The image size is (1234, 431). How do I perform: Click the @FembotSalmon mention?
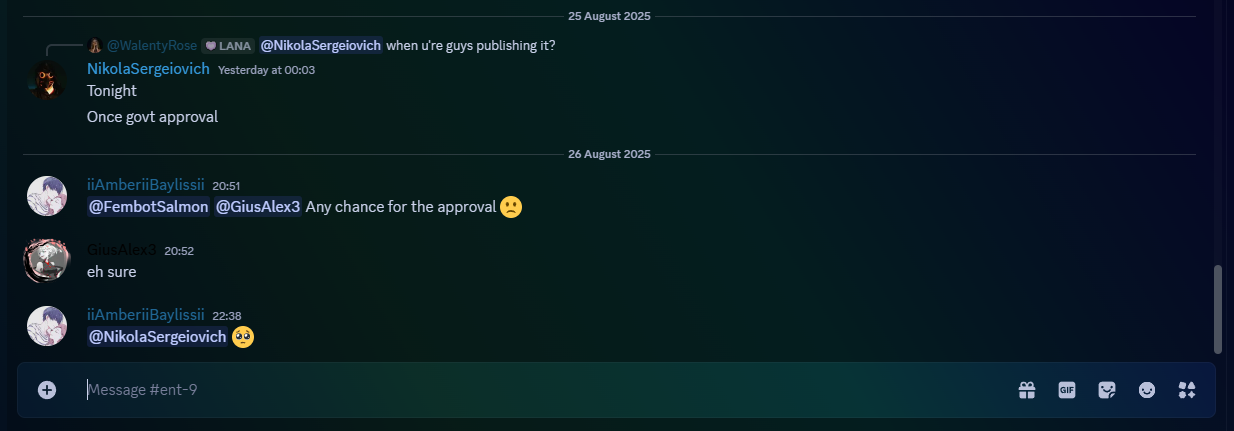coord(149,207)
